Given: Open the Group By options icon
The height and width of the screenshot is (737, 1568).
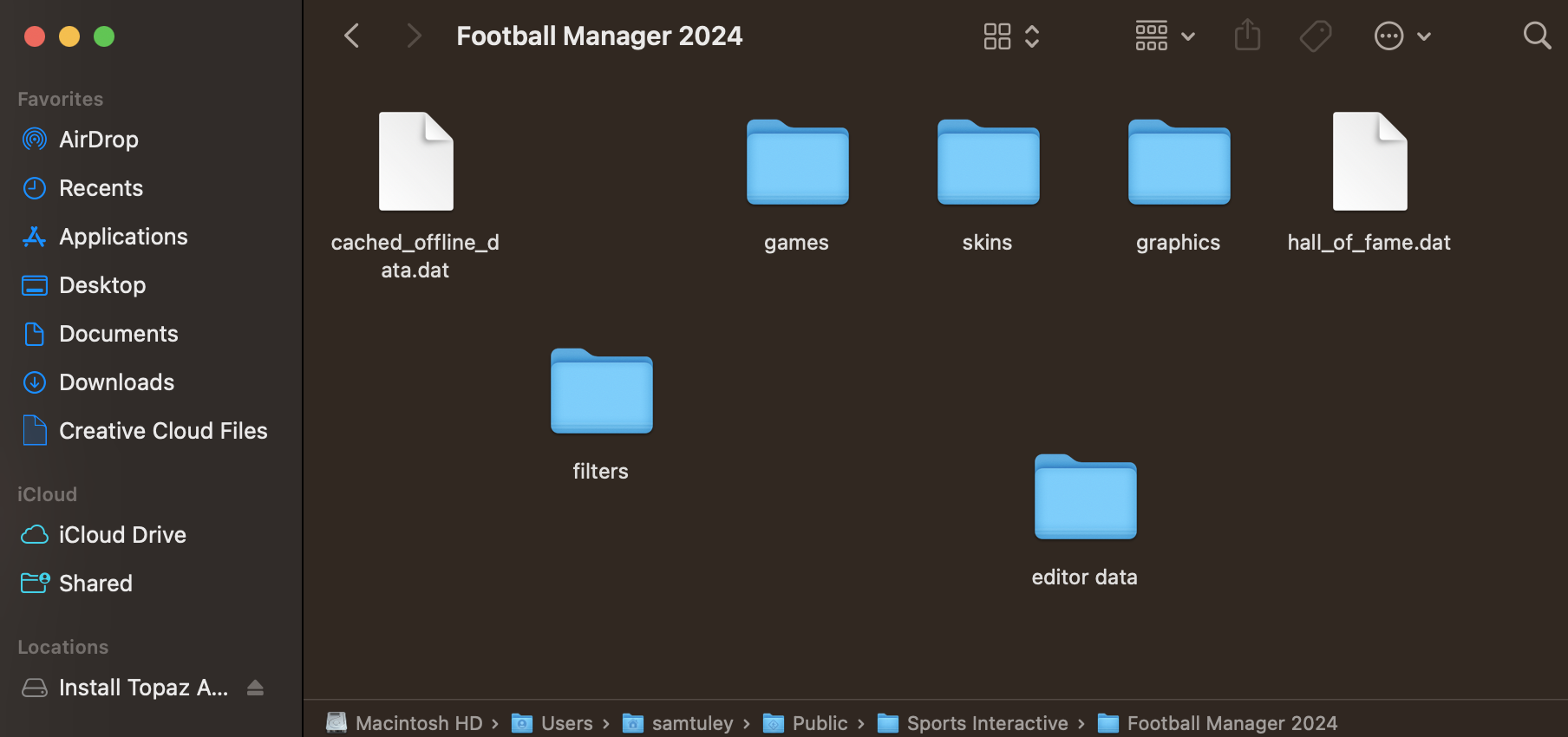Looking at the screenshot, I should (x=1152, y=36).
